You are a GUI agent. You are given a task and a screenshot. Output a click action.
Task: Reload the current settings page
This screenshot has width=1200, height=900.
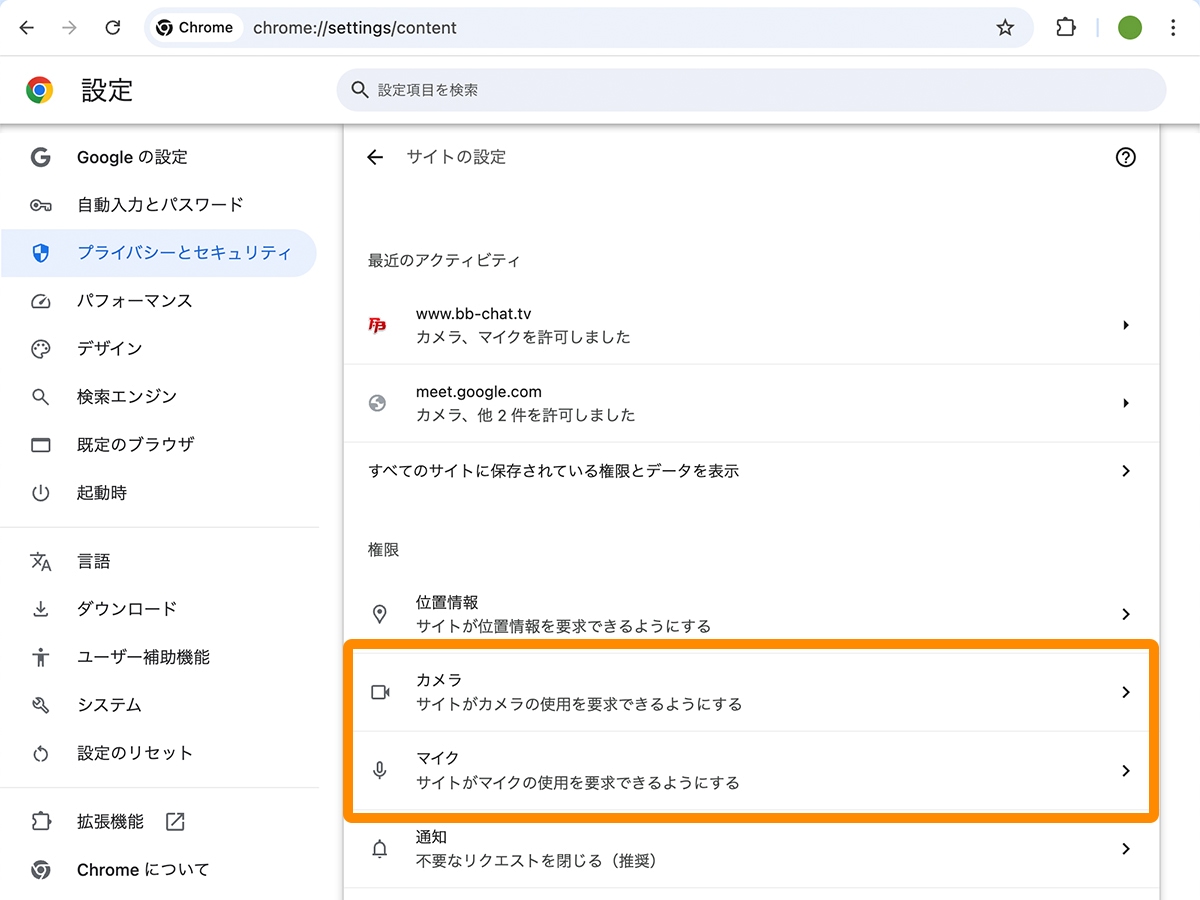pos(113,27)
